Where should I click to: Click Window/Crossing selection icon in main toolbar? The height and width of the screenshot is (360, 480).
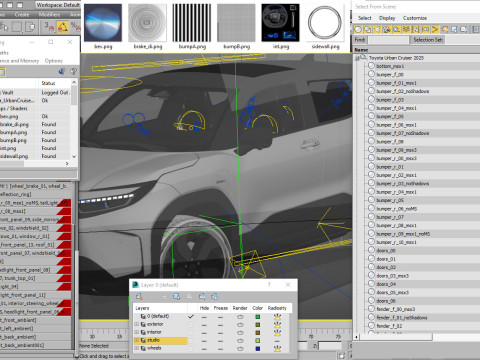point(30,27)
